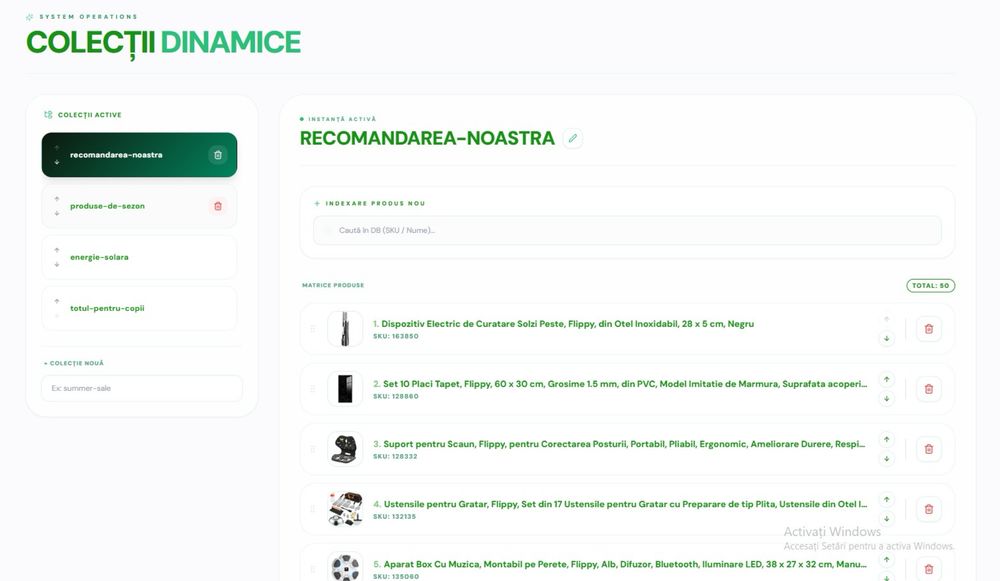Image resolution: width=1000 pixels, height=581 pixels.
Task: Click SKU: 128332 text
Action: pyautogui.click(x=395, y=456)
